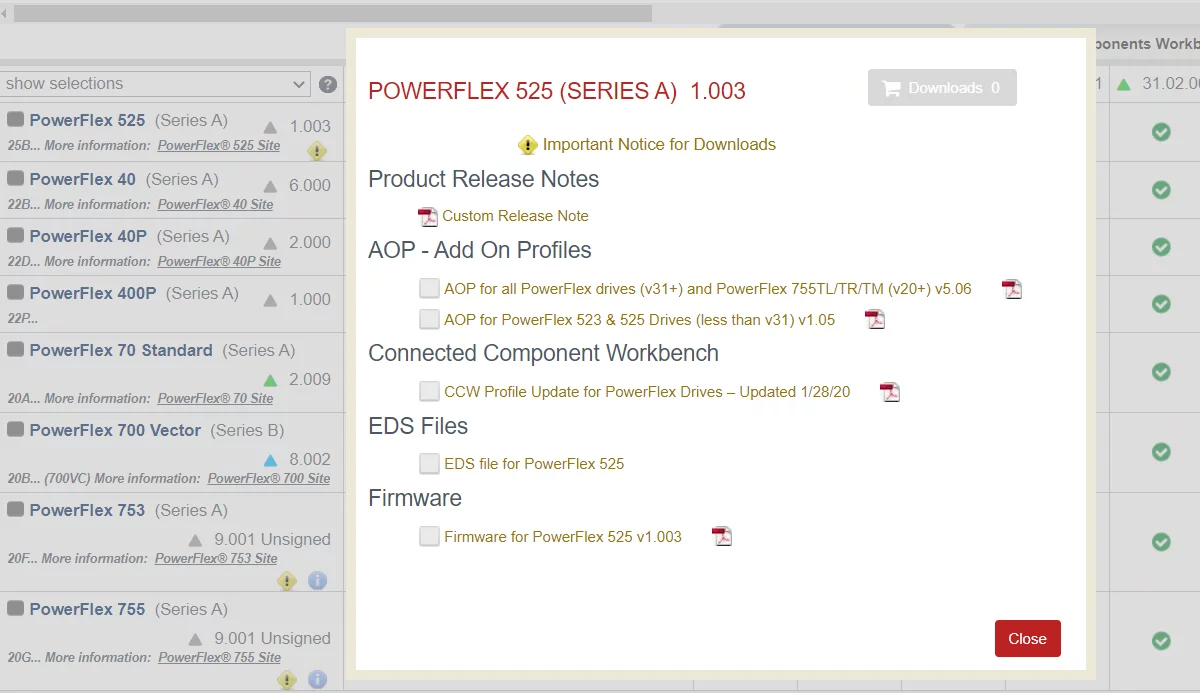The width and height of the screenshot is (1200, 693).
Task: Check AOP for PowerFlex 523 & 525 v1.05
Action: 429,319
